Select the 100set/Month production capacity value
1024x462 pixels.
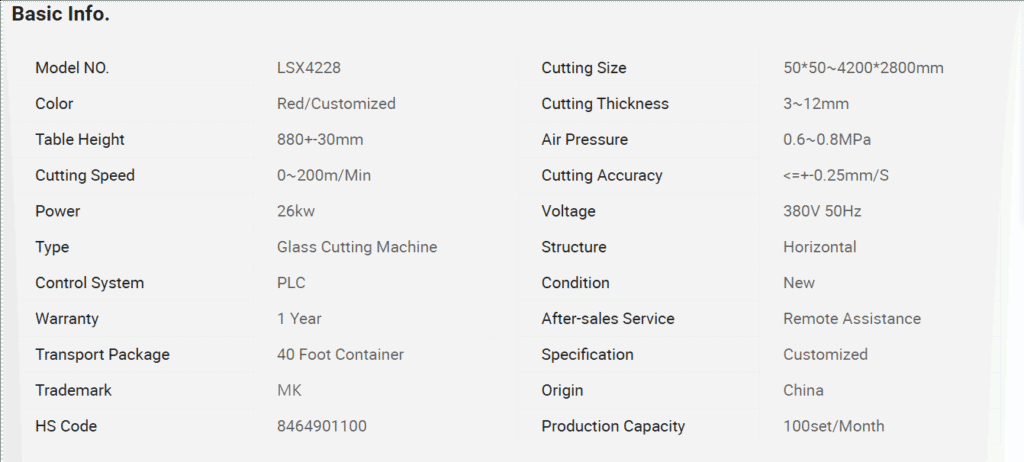[x=834, y=427]
